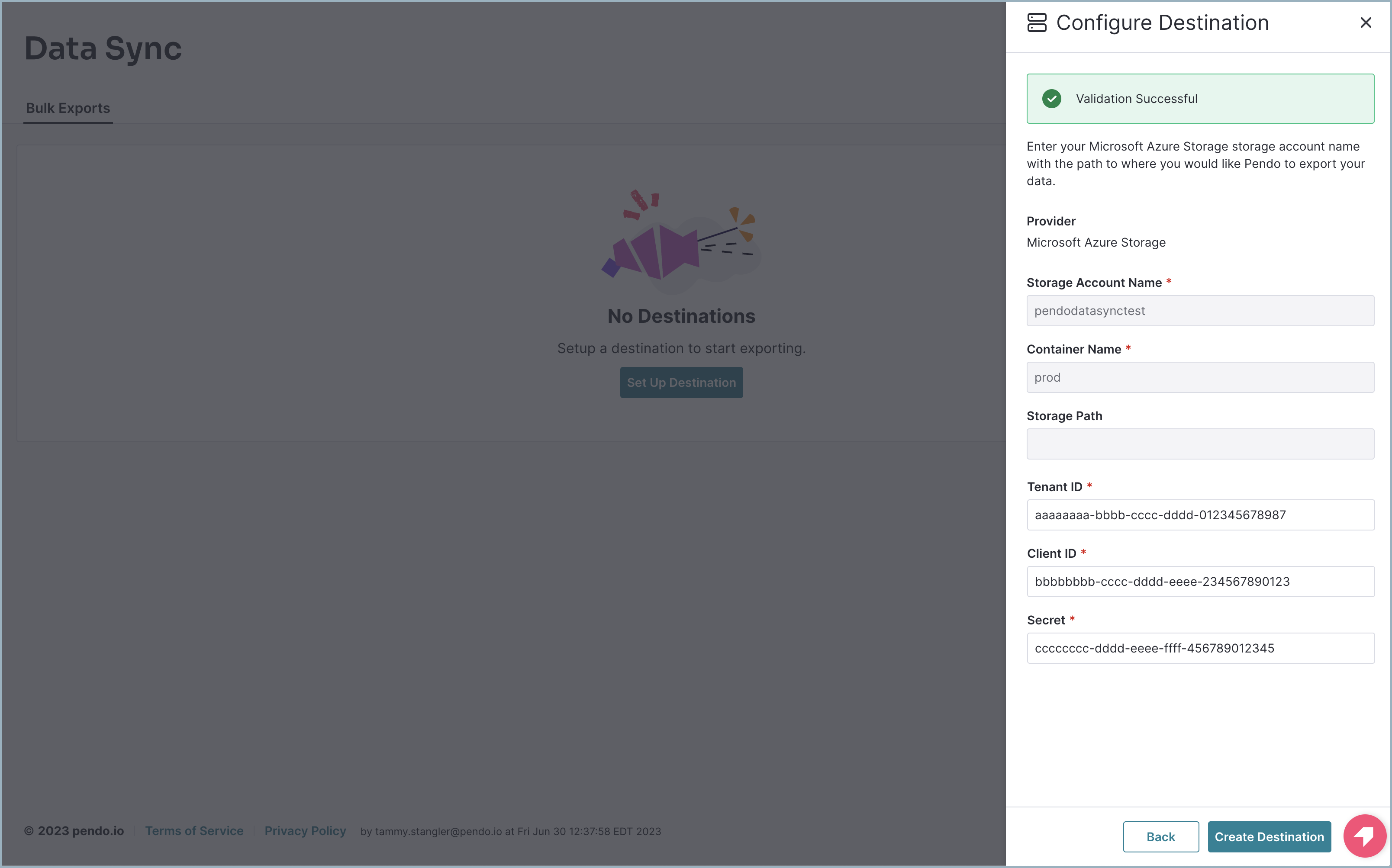Click the Configure Destination panel icon
This screenshot has height=868, width=1392.
point(1037,23)
